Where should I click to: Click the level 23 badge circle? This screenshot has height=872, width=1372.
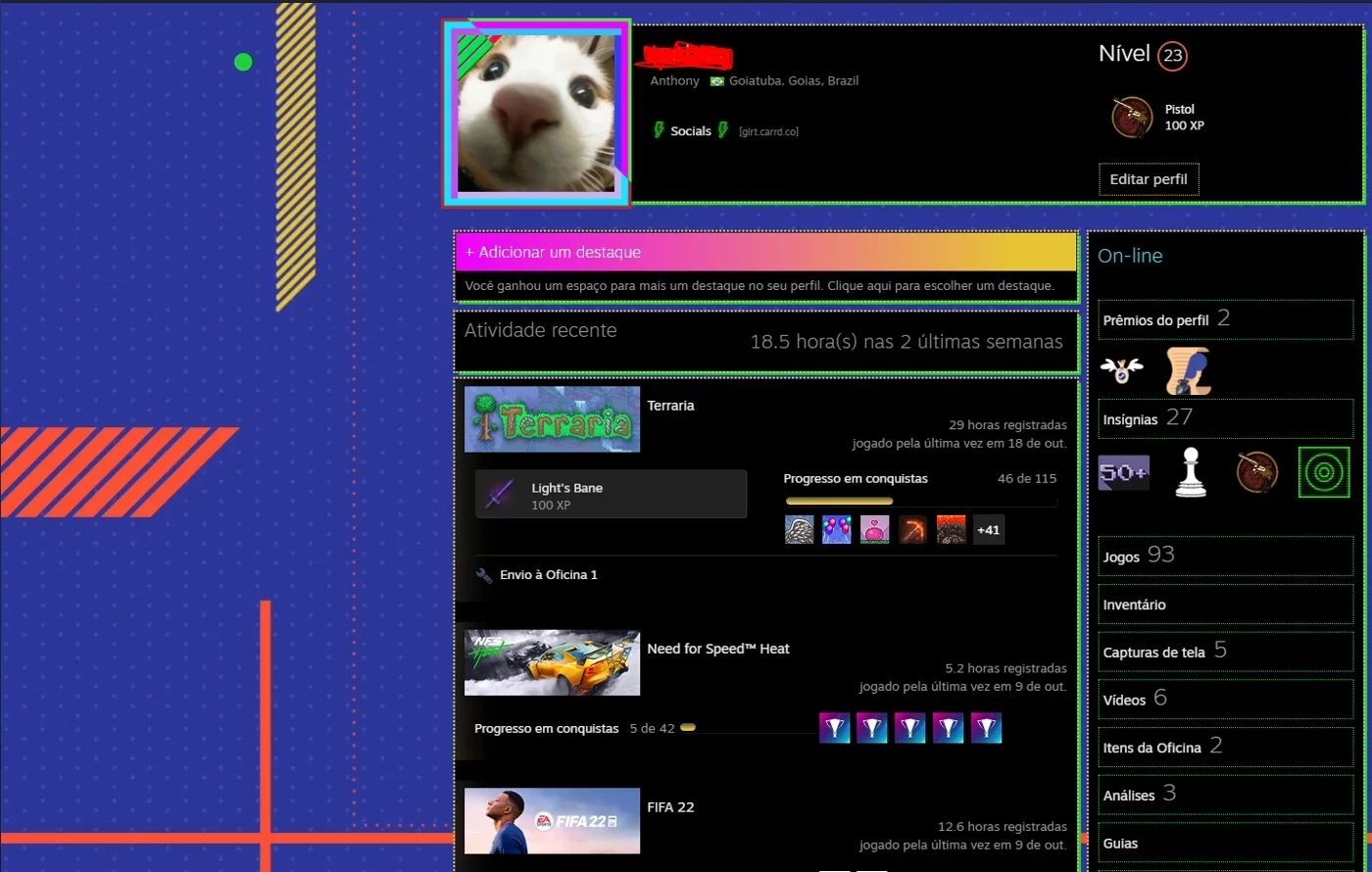click(x=1172, y=56)
